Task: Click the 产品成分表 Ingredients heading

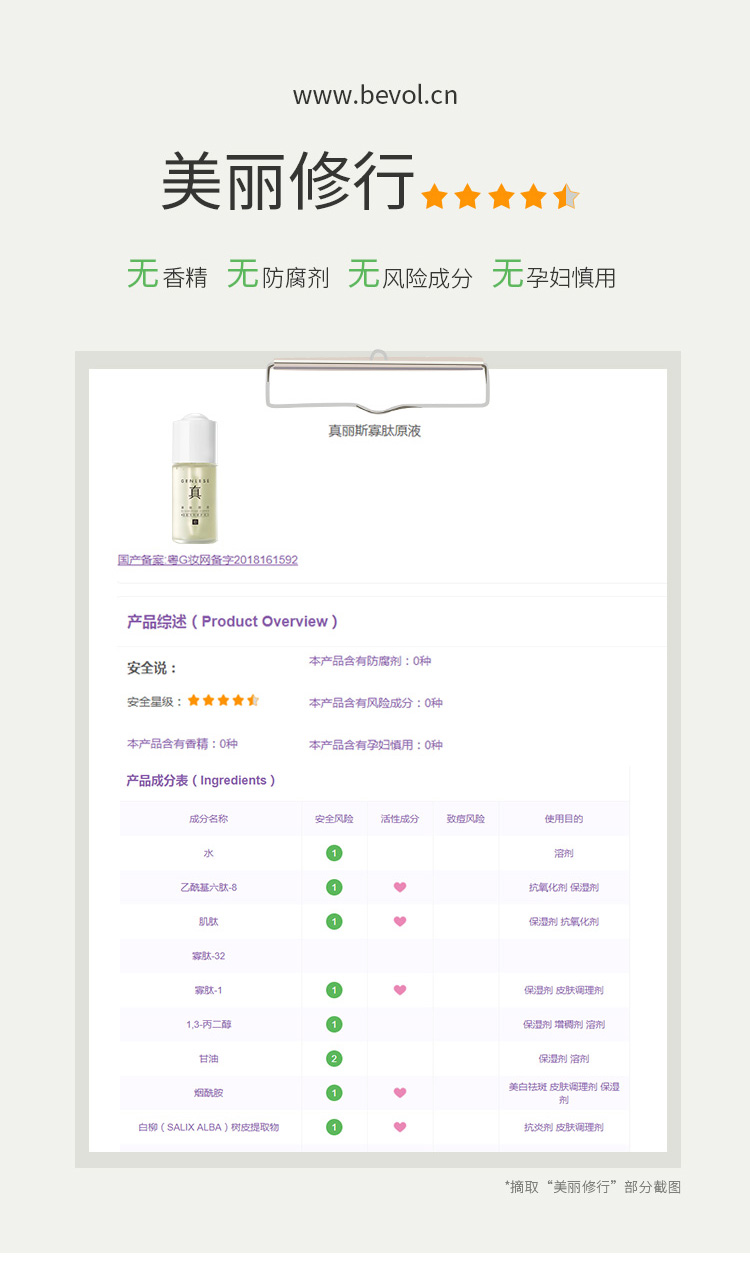Action: point(201,780)
